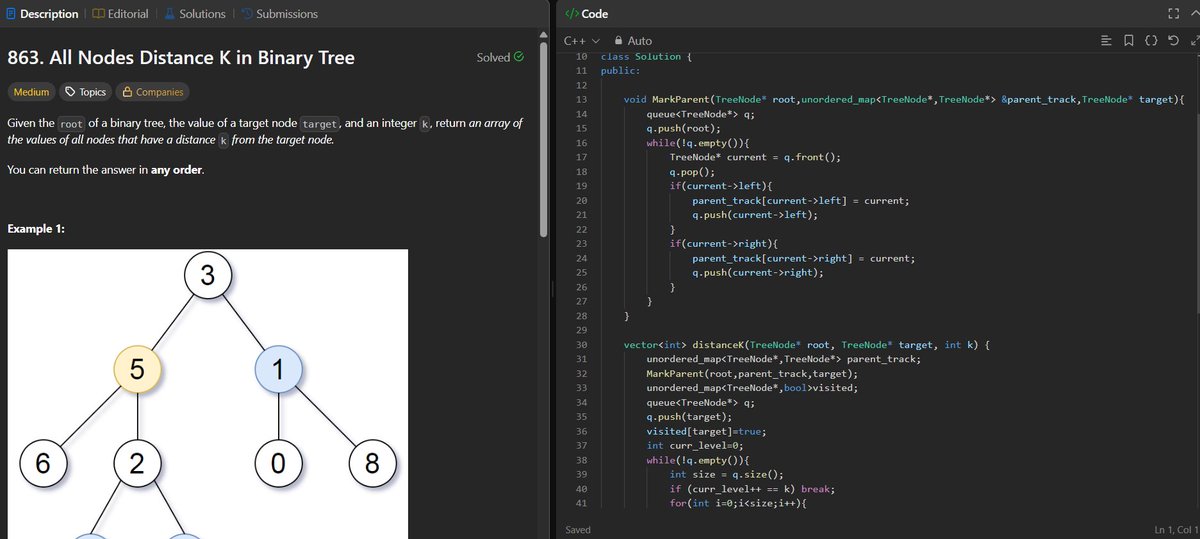Click the 'Example 1:' heading
The image size is (1200, 539).
pyautogui.click(x=36, y=229)
